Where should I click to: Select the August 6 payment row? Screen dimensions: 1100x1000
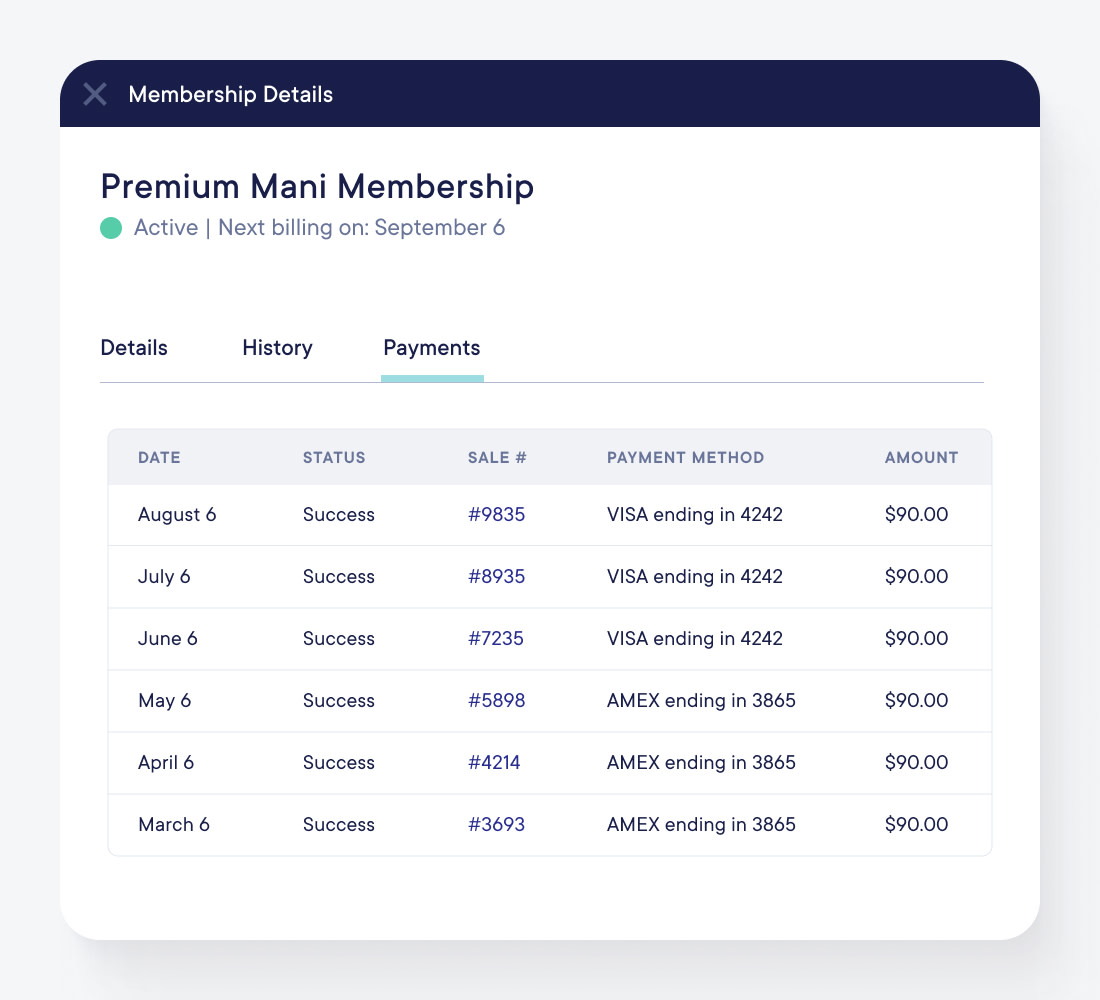click(550, 514)
